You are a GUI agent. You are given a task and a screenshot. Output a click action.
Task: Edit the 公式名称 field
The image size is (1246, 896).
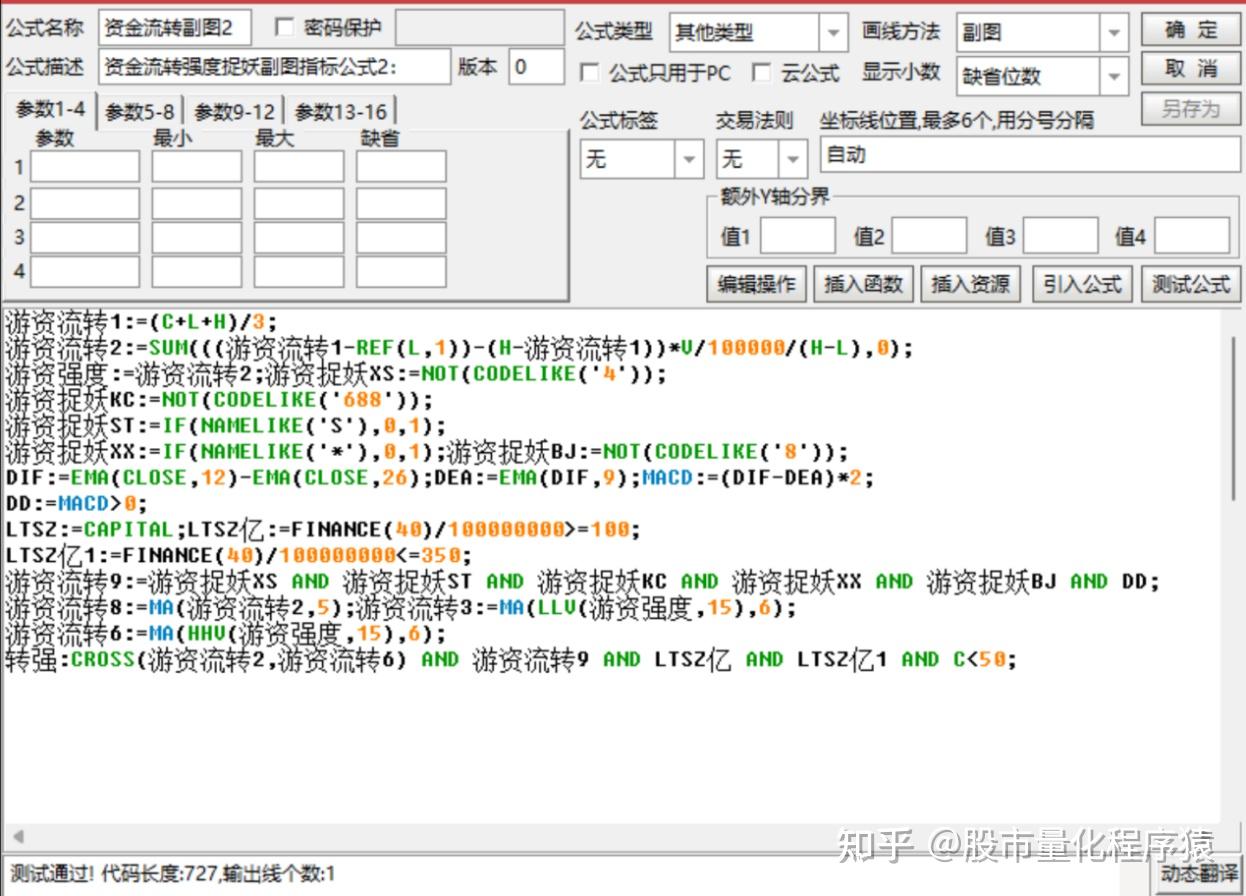click(x=175, y=28)
